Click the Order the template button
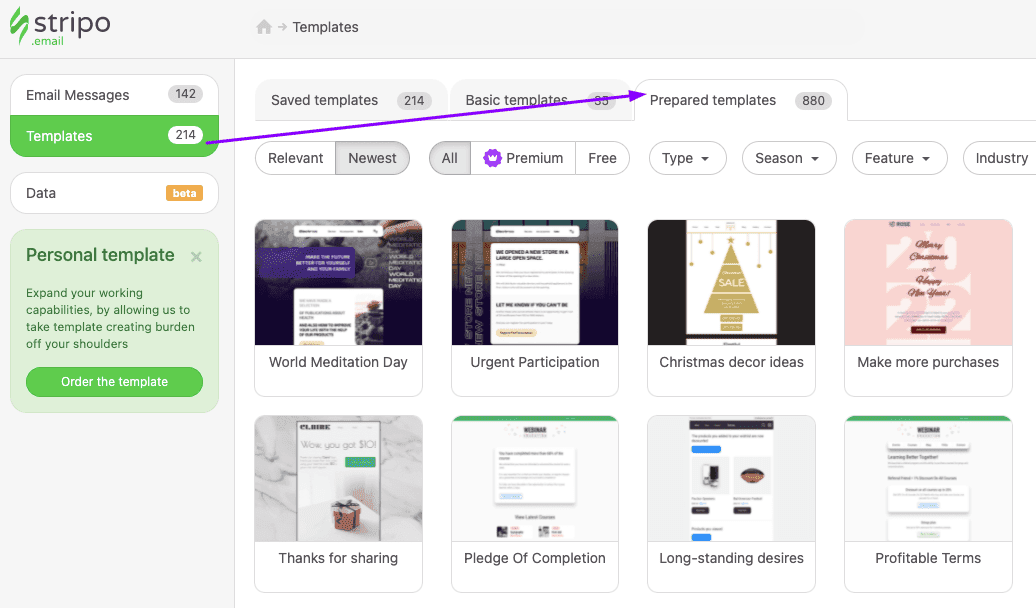Screen dimensions: 1036x608 [114, 382]
